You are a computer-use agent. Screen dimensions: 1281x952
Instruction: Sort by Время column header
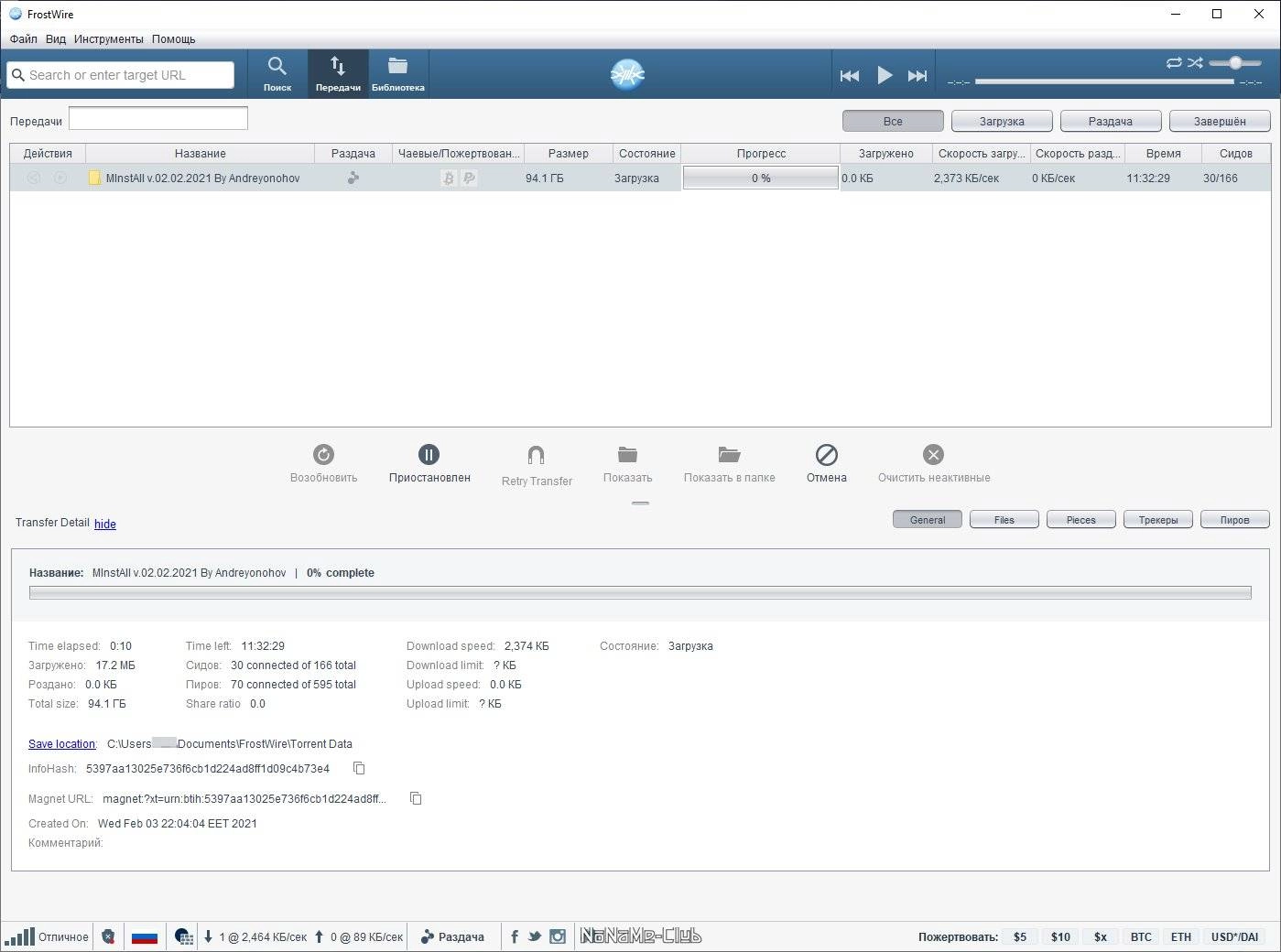(x=1163, y=153)
